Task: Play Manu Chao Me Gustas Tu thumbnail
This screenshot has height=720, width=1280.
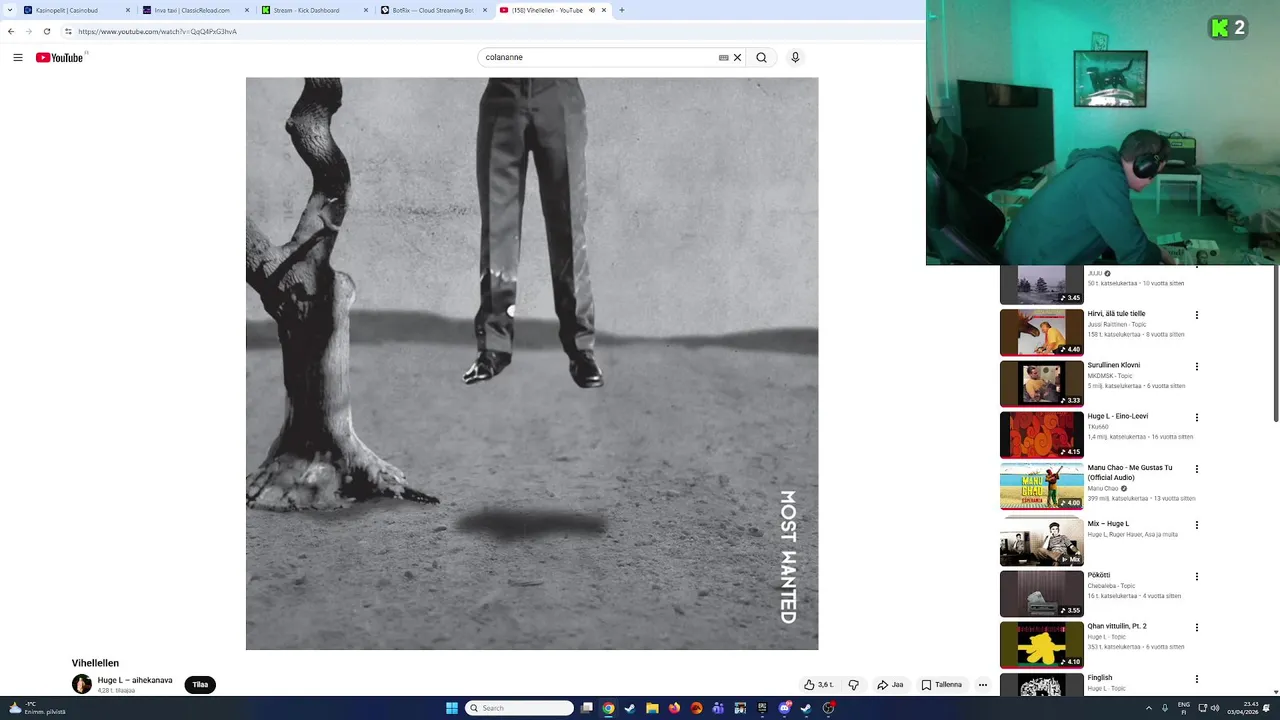Action: (x=1041, y=486)
